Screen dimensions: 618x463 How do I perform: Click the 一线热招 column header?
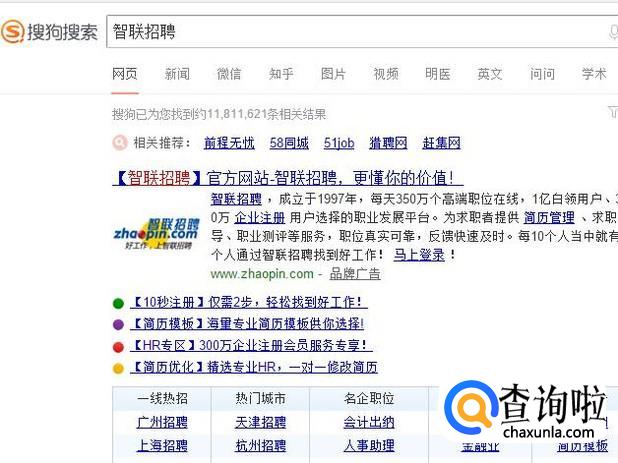[162, 399]
